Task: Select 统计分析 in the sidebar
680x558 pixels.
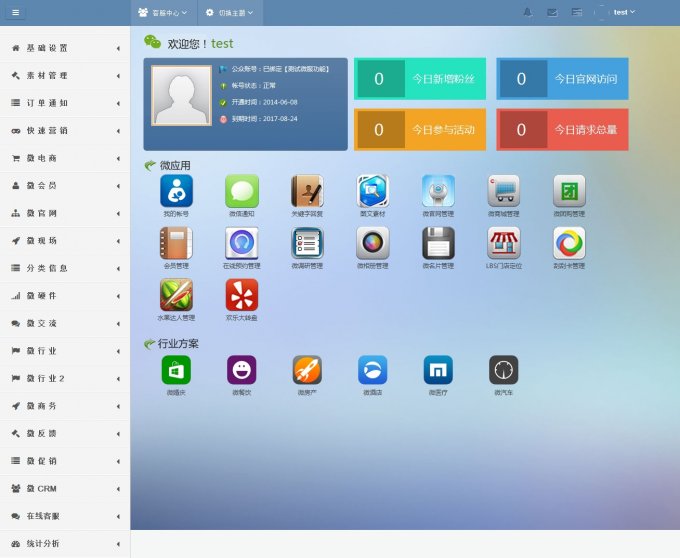Action: (65, 543)
